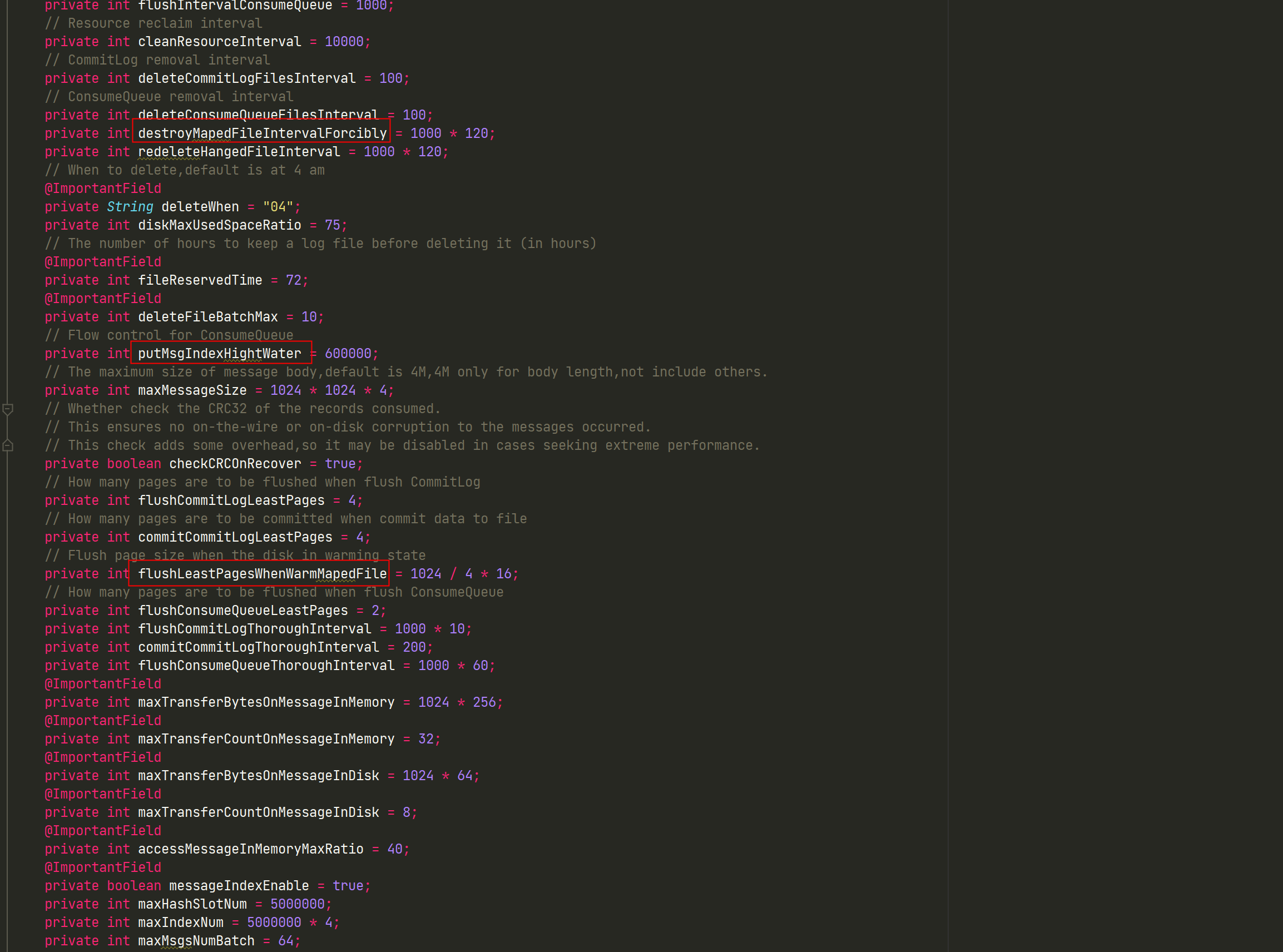The width and height of the screenshot is (1283, 952).
Task: Place cursor on maxMsgsNumBatch declaration
Action: pos(196,940)
